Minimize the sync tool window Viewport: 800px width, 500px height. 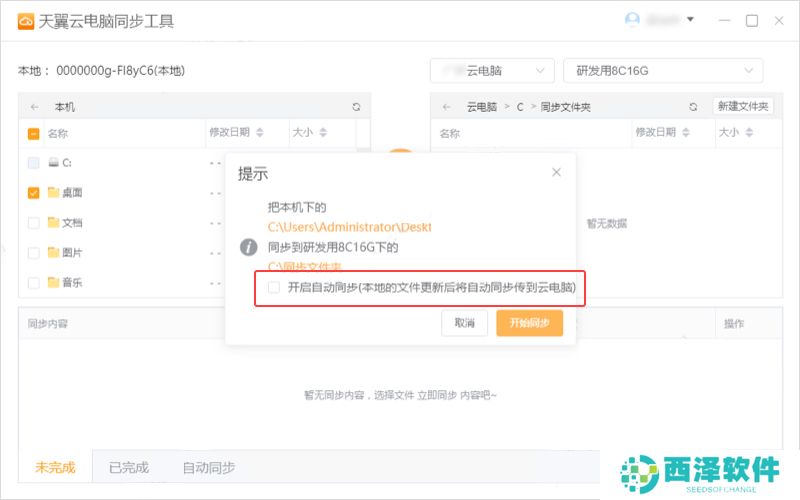tap(724, 21)
